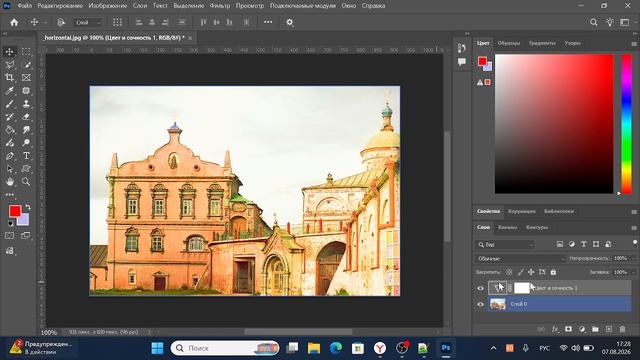The image size is (640, 360).
Task: Open the layer filter Вид dropdown
Action: 505,244
